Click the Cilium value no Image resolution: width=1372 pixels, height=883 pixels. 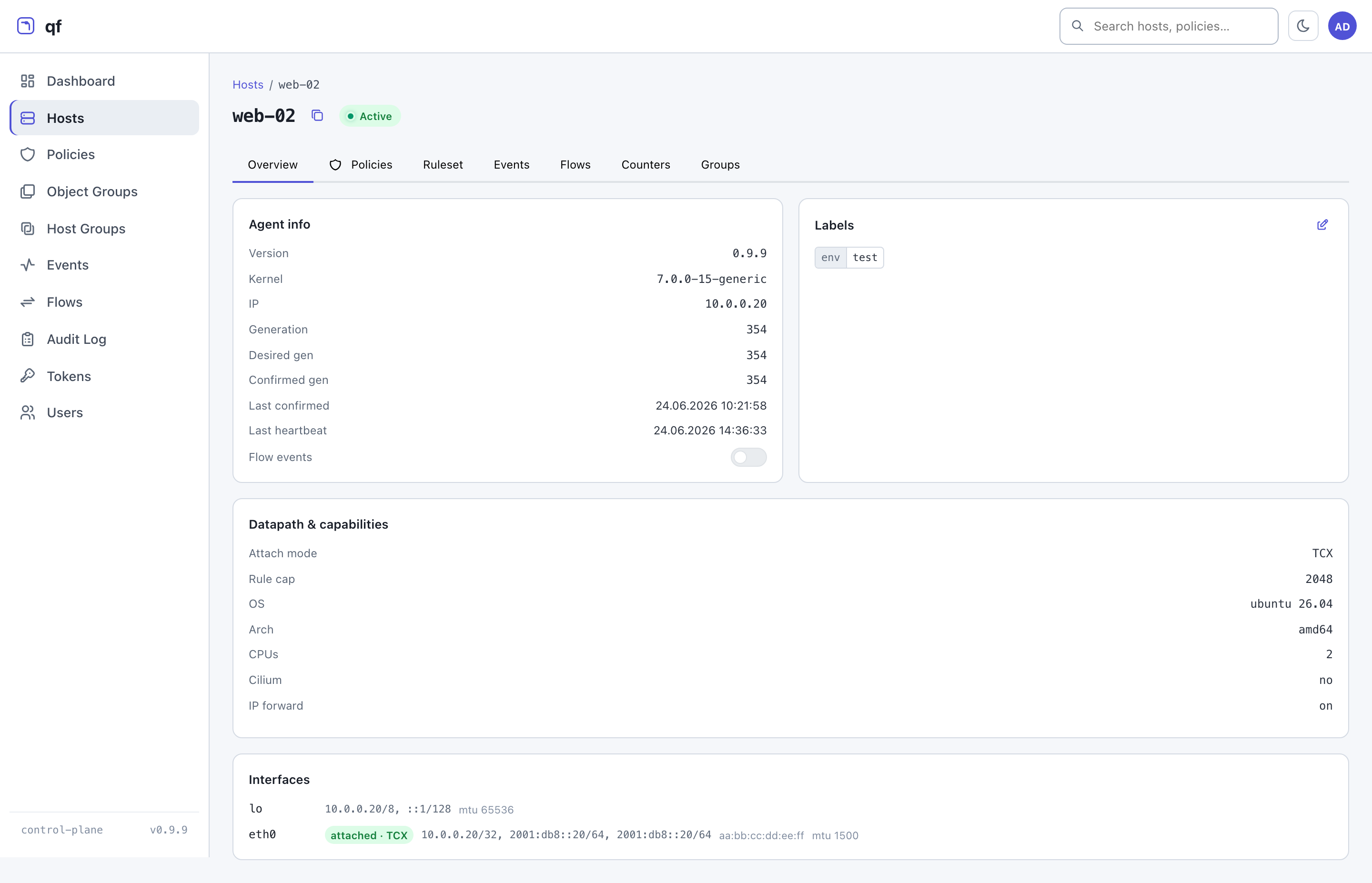tap(1326, 680)
